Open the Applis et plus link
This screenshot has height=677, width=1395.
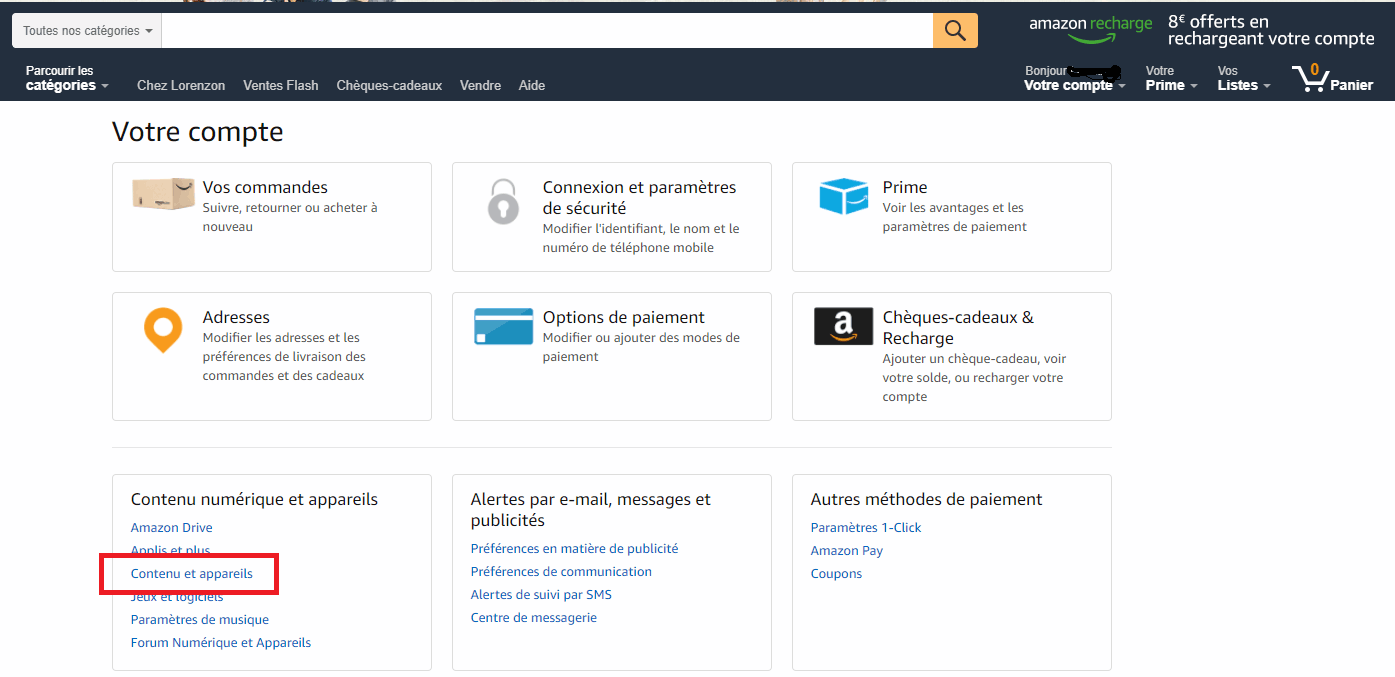tap(171, 550)
